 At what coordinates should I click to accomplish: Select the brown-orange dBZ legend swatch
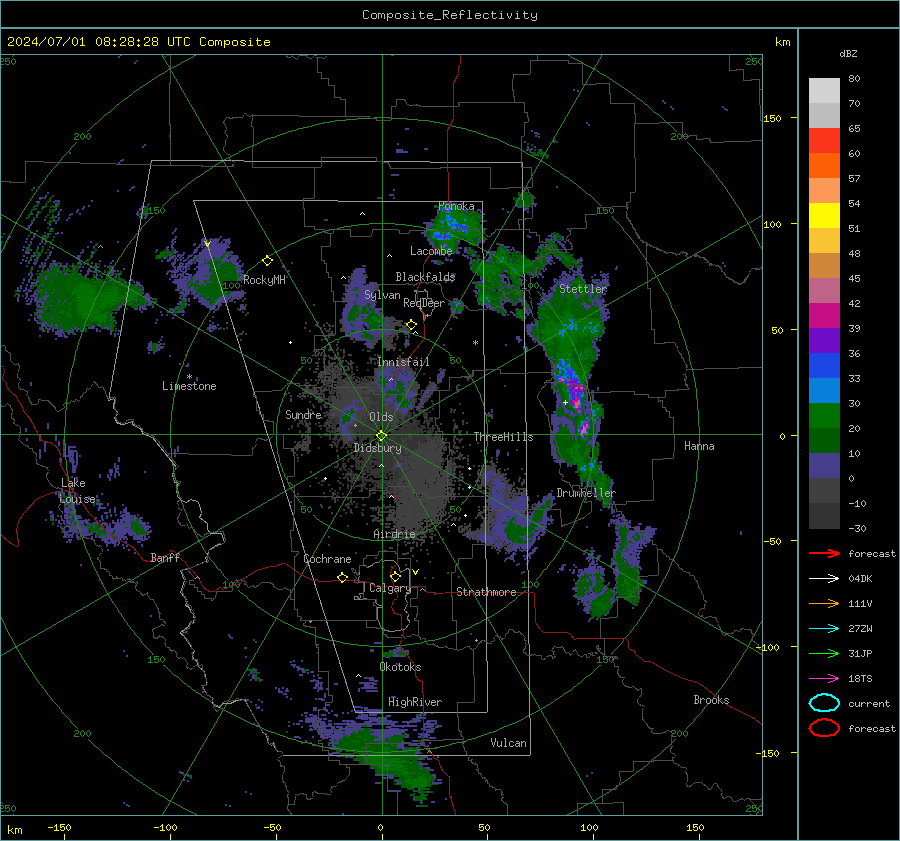(824, 265)
